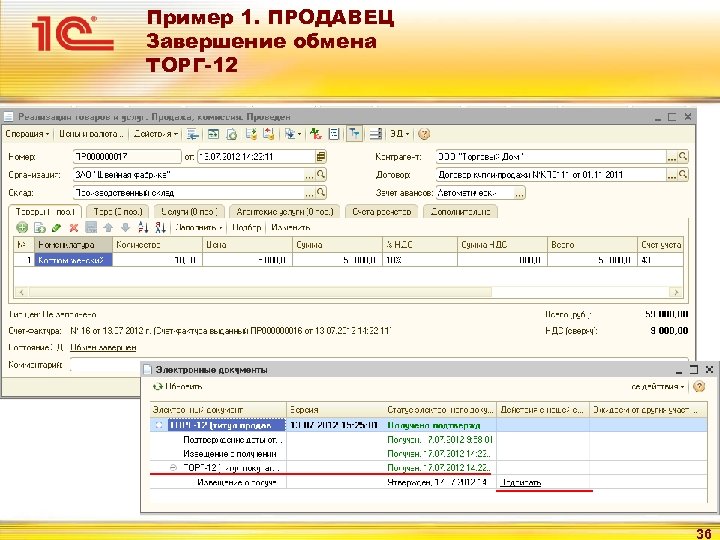
Task: Switch to the Агентские услуги tab
Action: tap(284, 212)
